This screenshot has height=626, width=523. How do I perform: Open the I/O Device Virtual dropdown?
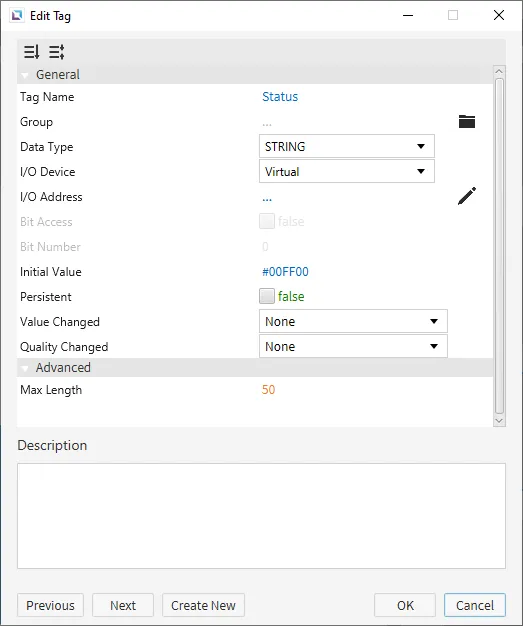coord(347,171)
